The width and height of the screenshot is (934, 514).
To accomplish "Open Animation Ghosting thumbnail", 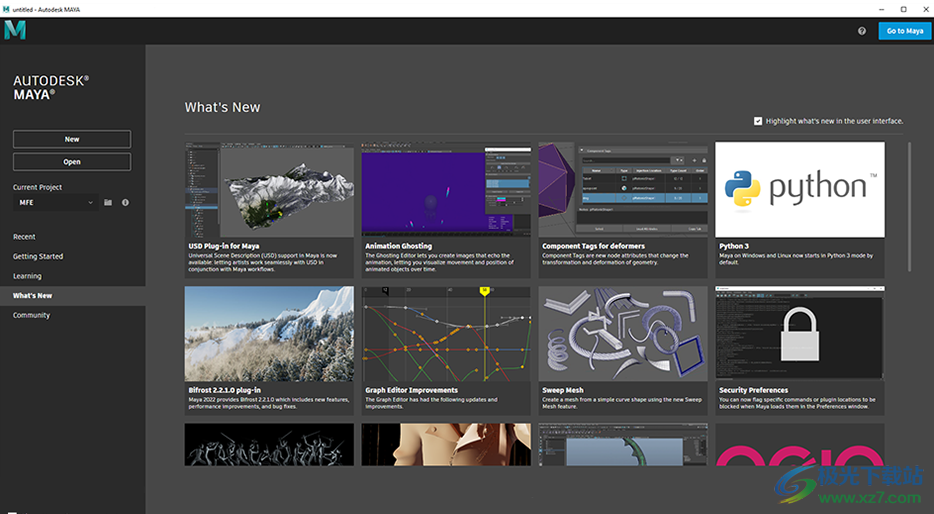I will 446,190.
